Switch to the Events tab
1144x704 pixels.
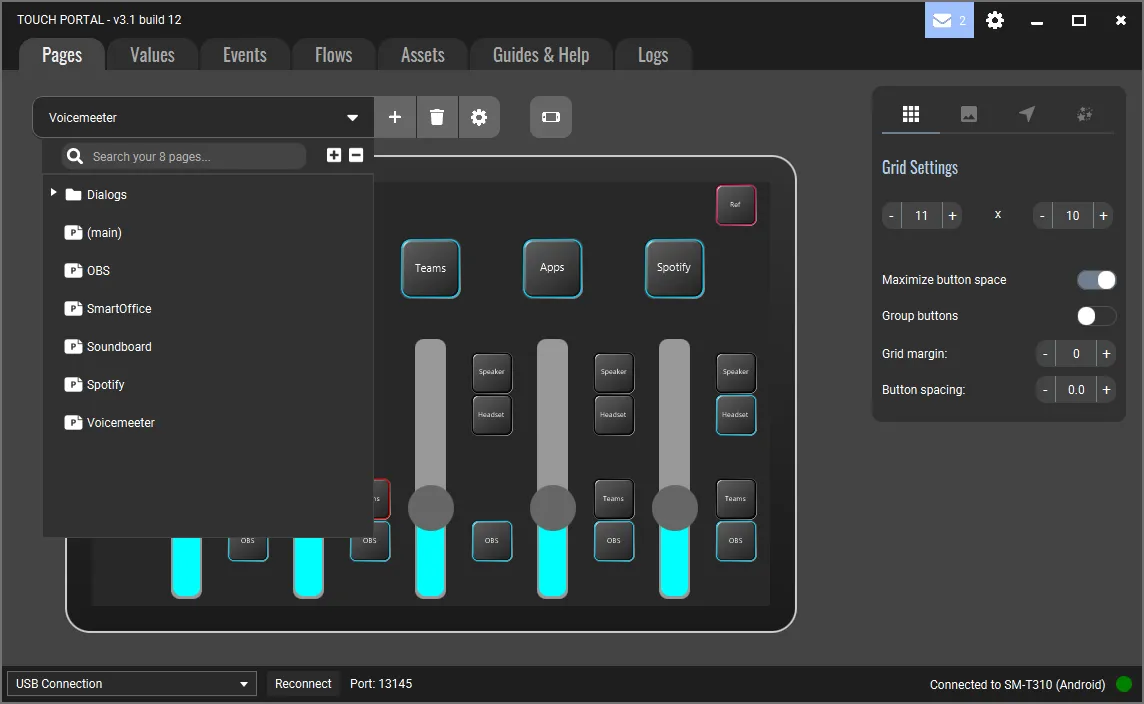point(245,55)
